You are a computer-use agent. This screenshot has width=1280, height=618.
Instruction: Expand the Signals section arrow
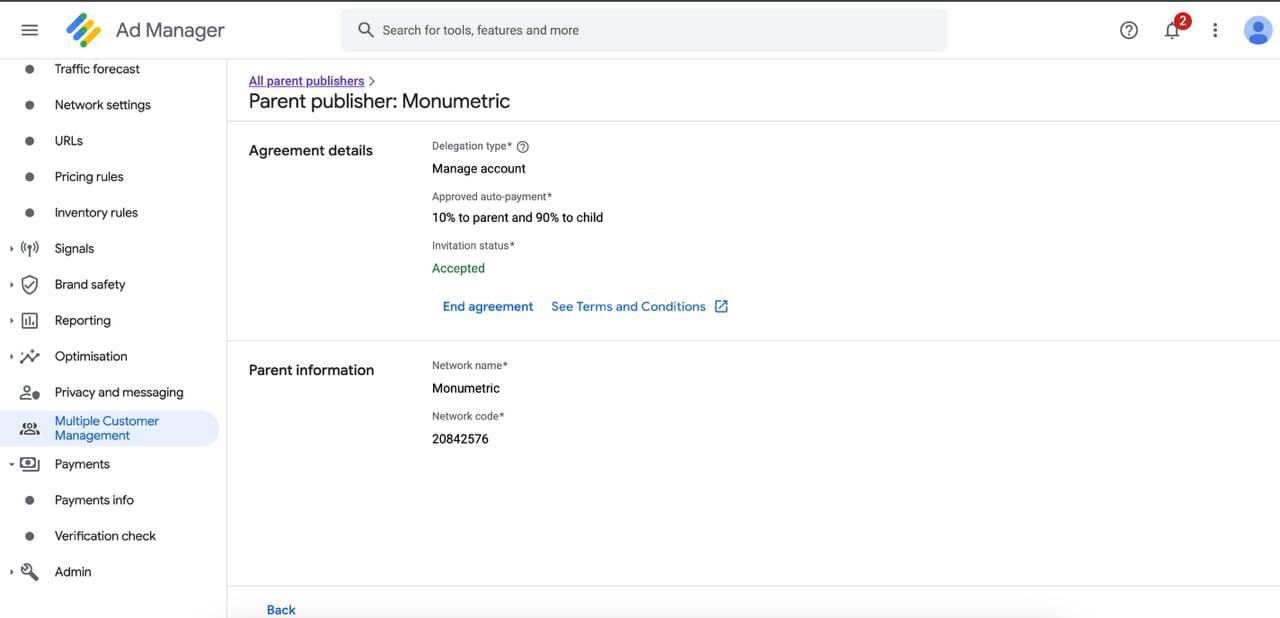click(x=11, y=249)
